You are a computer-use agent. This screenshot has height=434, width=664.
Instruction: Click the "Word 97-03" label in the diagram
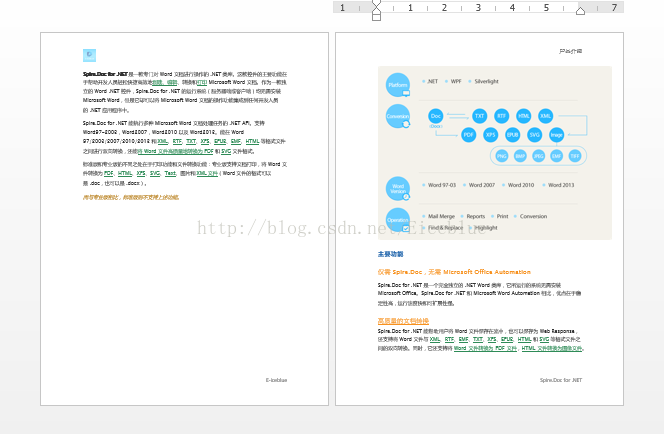coord(442,185)
